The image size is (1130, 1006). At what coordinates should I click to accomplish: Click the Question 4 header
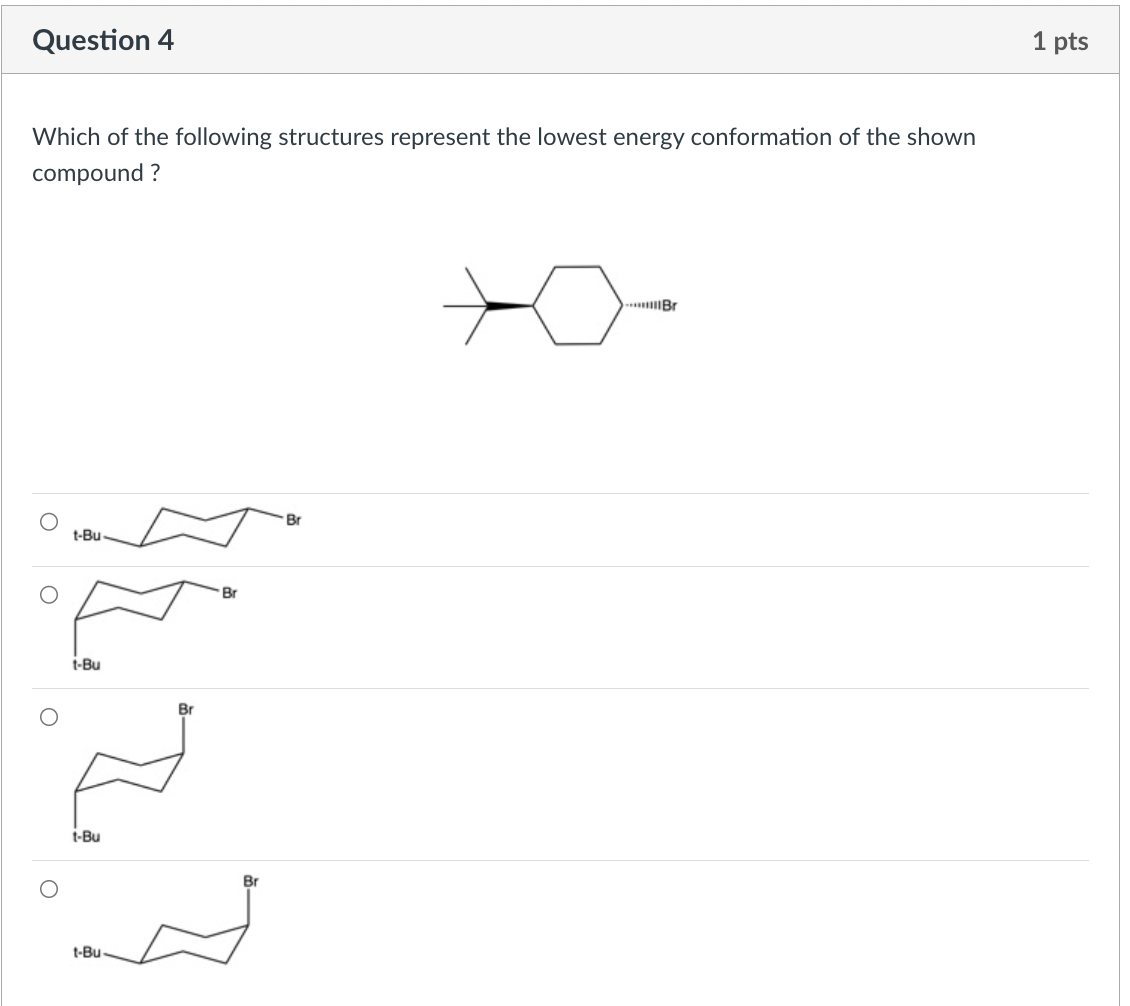(x=103, y=40)
